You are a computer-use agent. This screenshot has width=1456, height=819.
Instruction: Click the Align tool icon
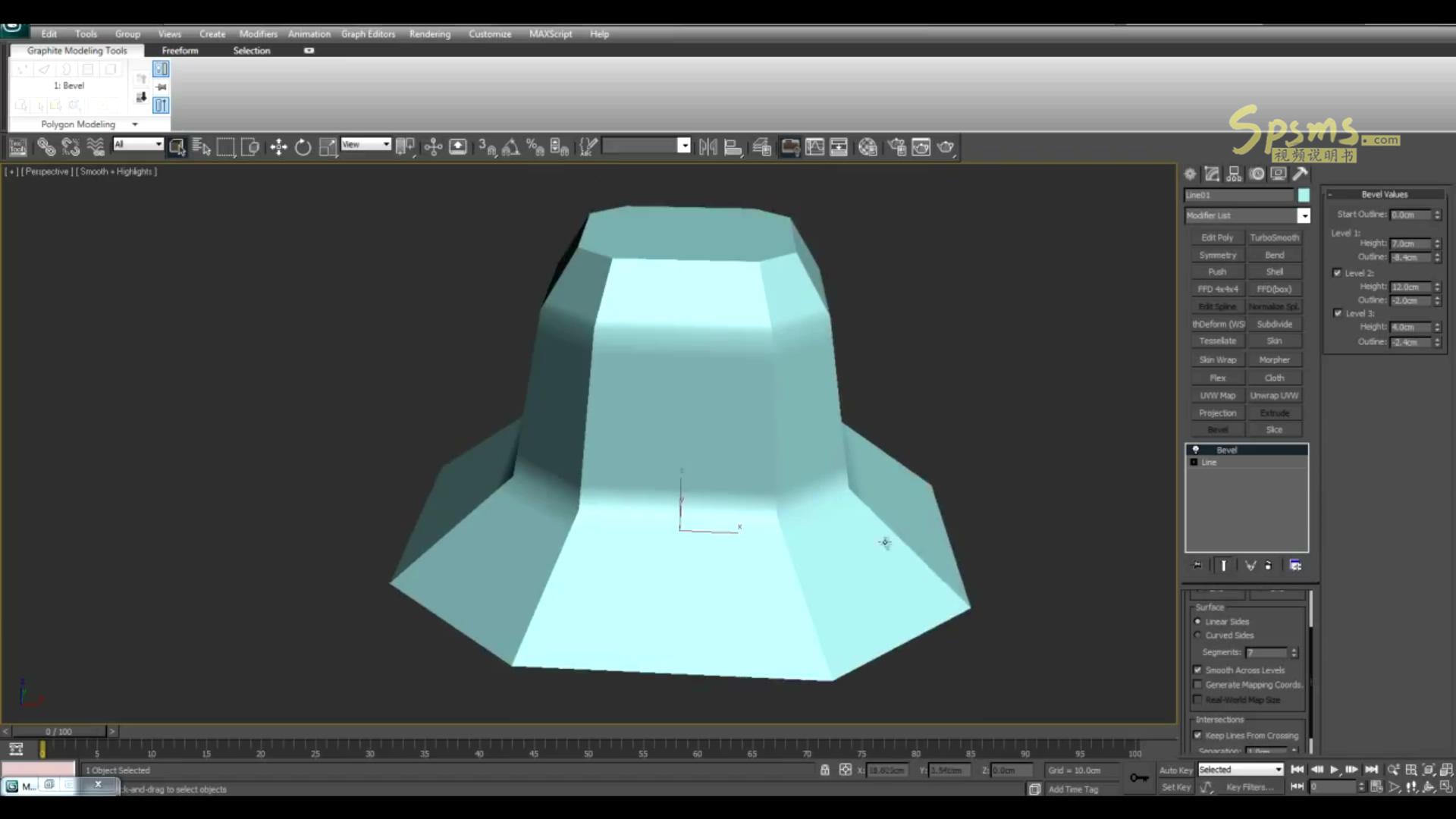tap(733, 147)
